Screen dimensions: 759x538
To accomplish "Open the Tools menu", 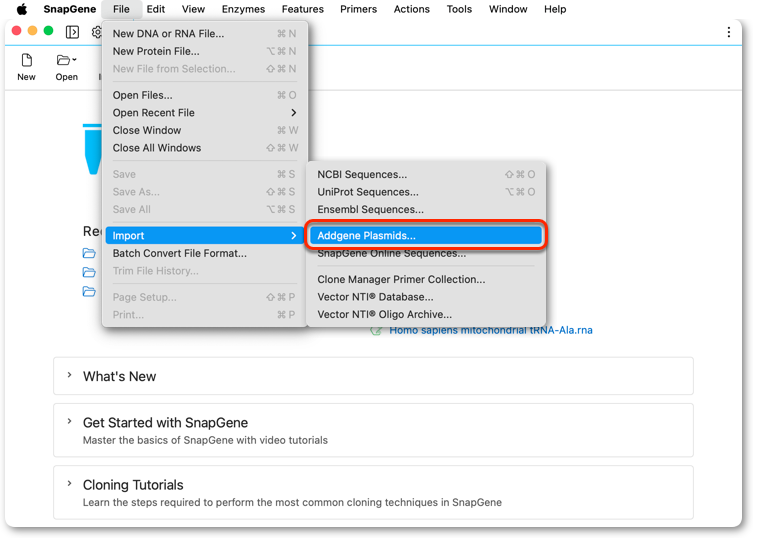I will tap(459, 9).
